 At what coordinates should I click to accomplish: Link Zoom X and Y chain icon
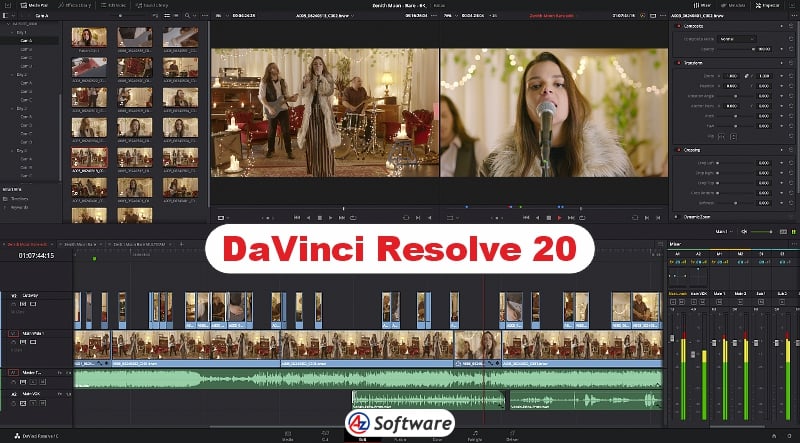click(x=746, y=76)
